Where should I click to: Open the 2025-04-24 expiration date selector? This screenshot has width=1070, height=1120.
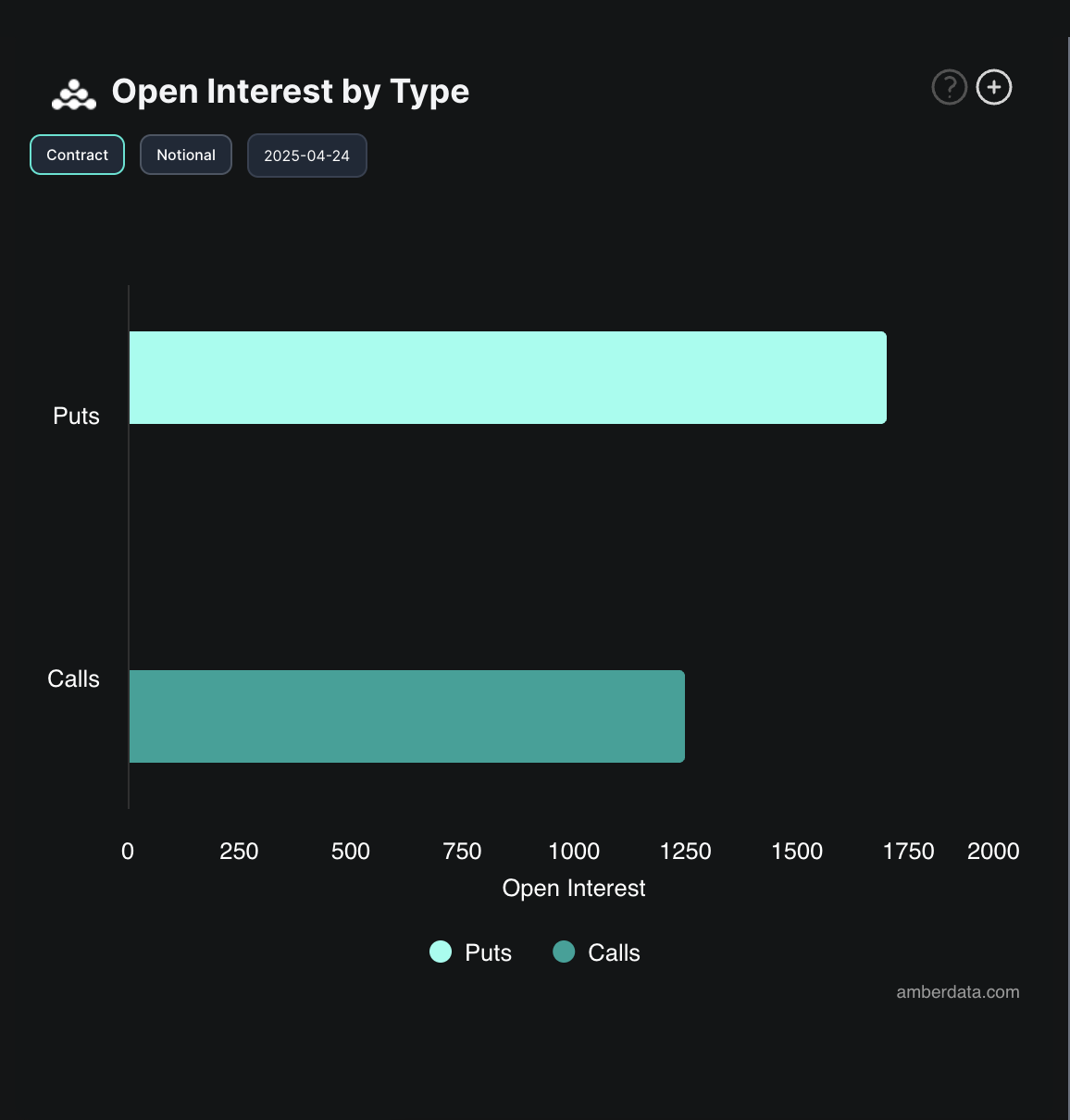pos(306,155)
